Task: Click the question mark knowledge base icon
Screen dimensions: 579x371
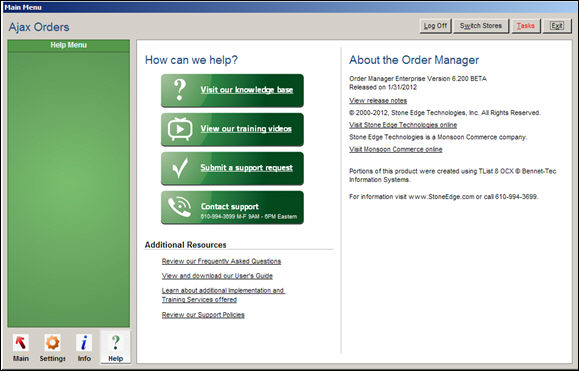Action: pyautogui.click(x=179, y=90)
